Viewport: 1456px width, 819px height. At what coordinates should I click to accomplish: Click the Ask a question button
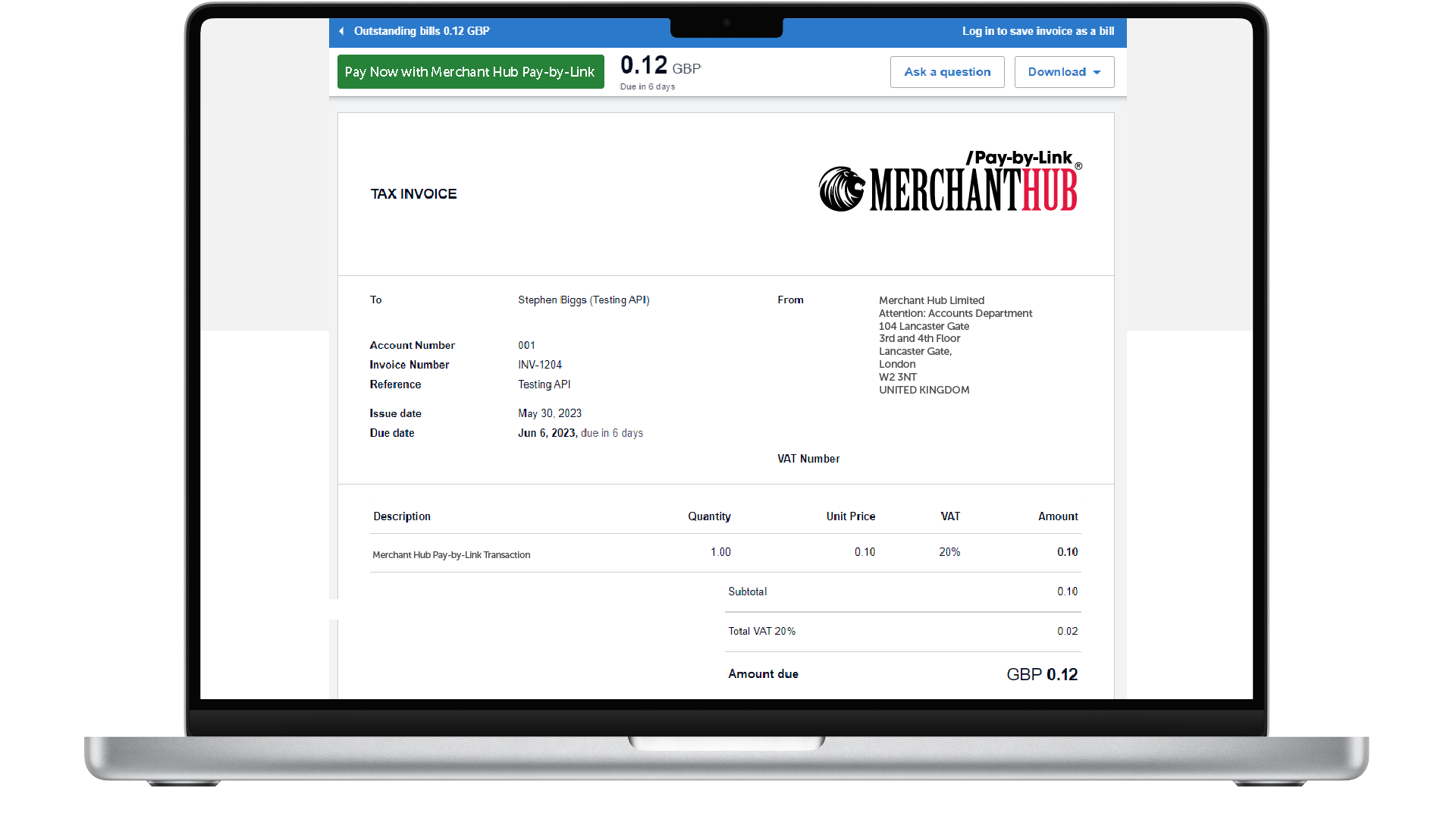point(947,72)
